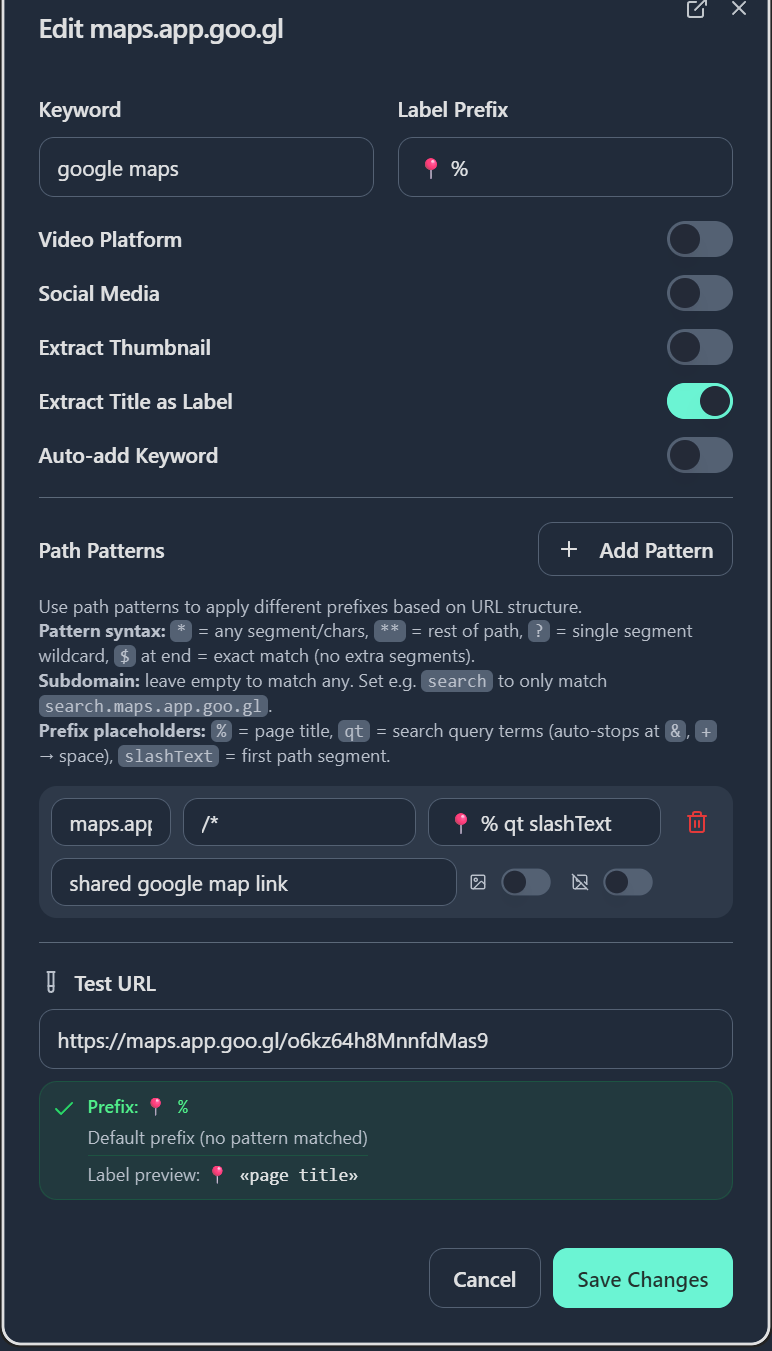Focus the Keyword field containing google maps
Viewport: 772px width, 1351px height.
(206, 167)
